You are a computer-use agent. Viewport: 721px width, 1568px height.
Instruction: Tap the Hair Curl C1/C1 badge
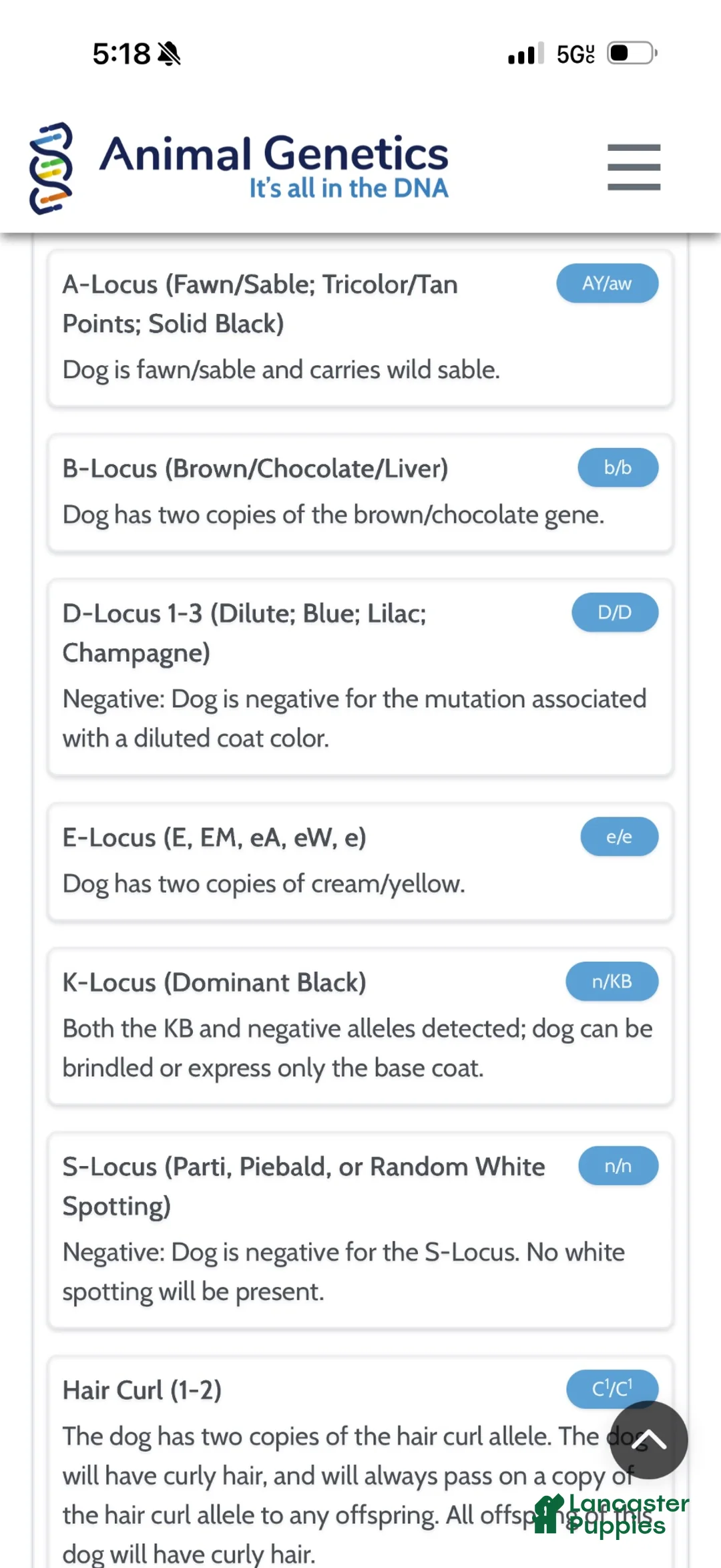612,1389
